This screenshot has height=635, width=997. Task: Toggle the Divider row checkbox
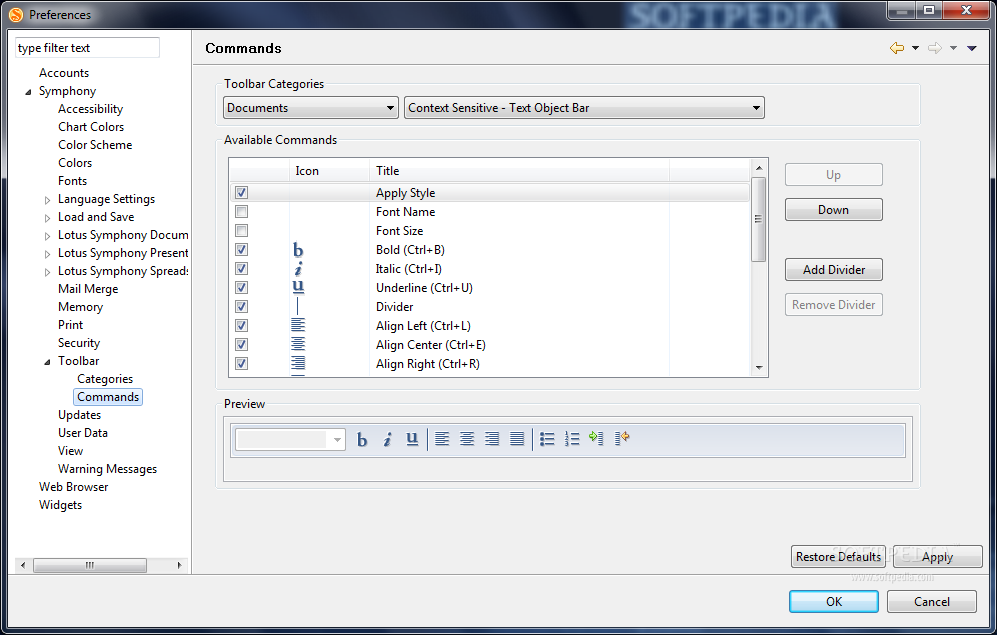[x=242, y=306]
